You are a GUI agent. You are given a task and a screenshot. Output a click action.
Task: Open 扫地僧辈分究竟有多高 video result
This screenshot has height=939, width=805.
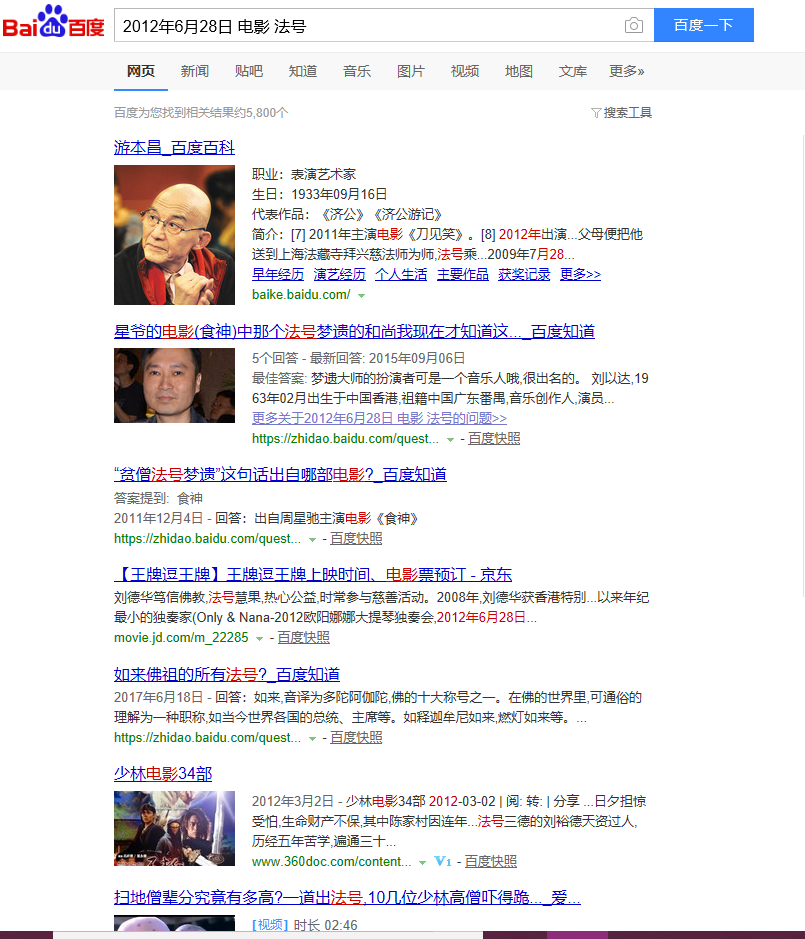coord(347,897)
